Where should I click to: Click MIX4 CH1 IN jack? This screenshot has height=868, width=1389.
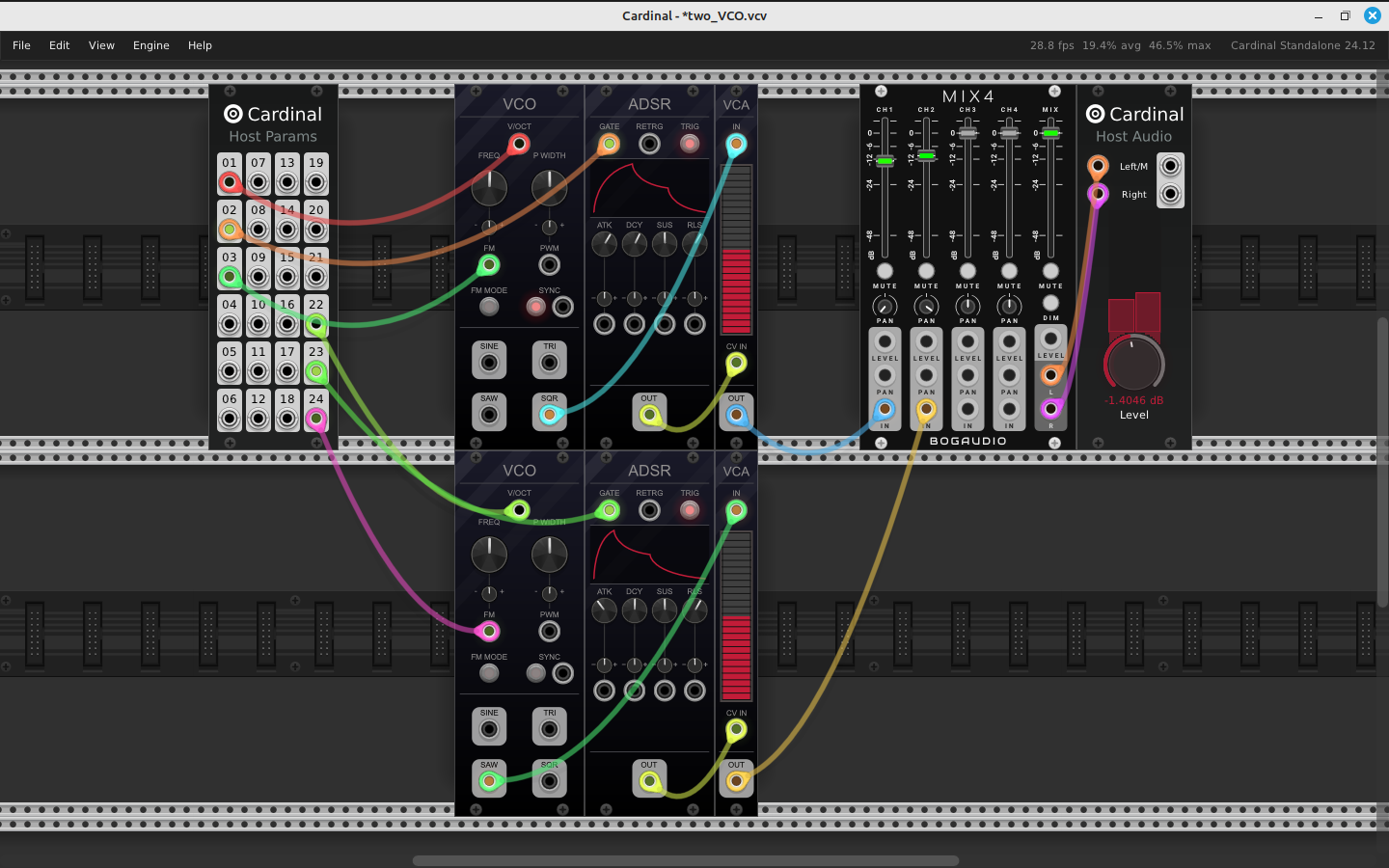click(x=885, y=409)
